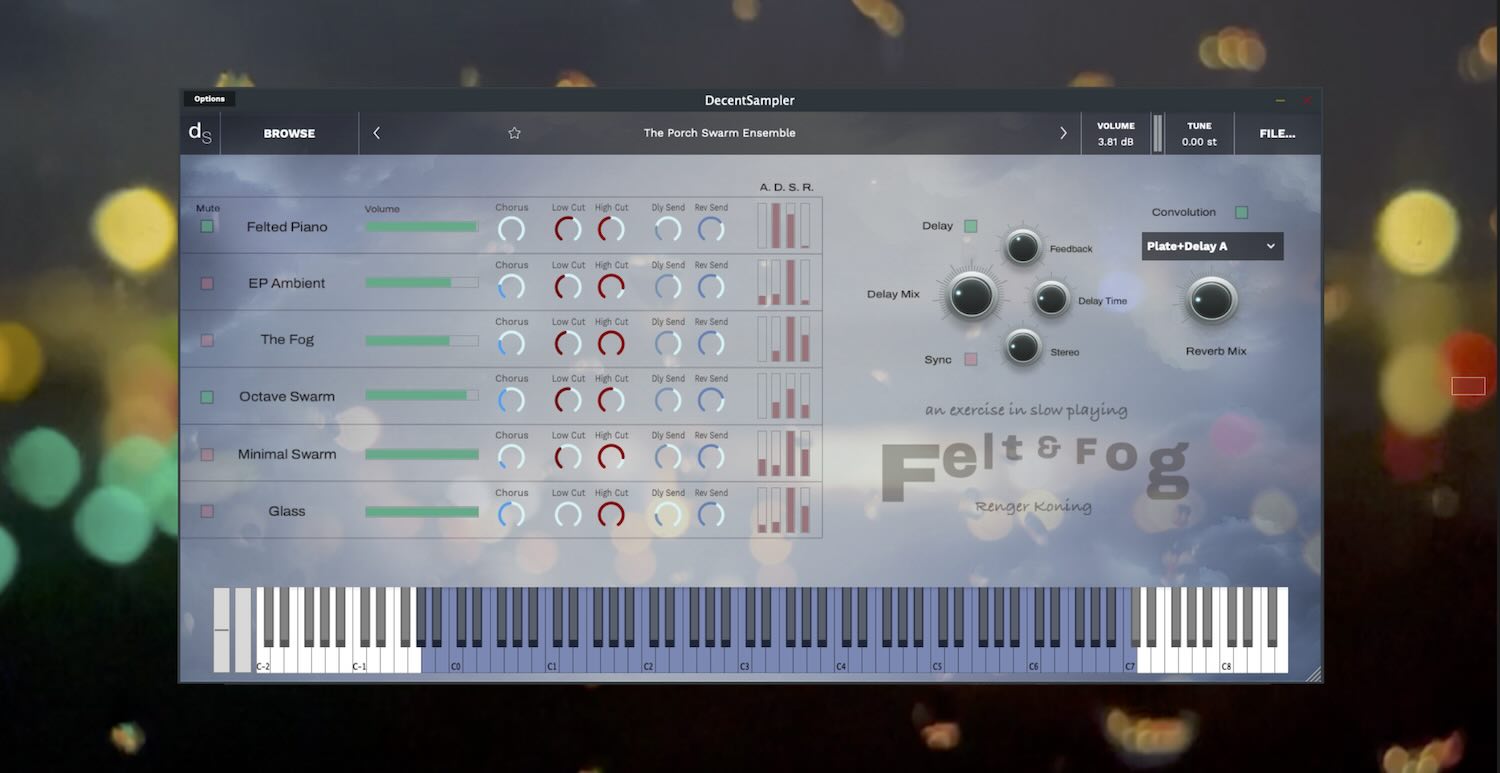Click the TUNE 0.00 st control
Image resolution: width=1500 pixels, height=773 pixels.
click(1199, 134)
